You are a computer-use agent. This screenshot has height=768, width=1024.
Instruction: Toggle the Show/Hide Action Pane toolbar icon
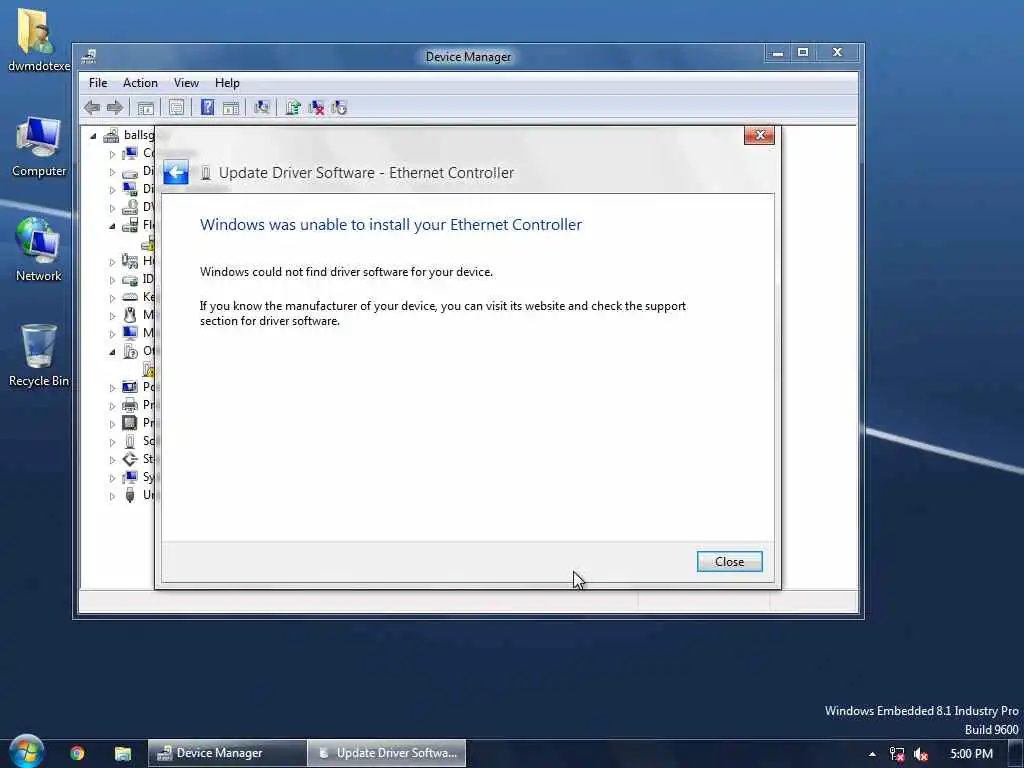[231, 108]
